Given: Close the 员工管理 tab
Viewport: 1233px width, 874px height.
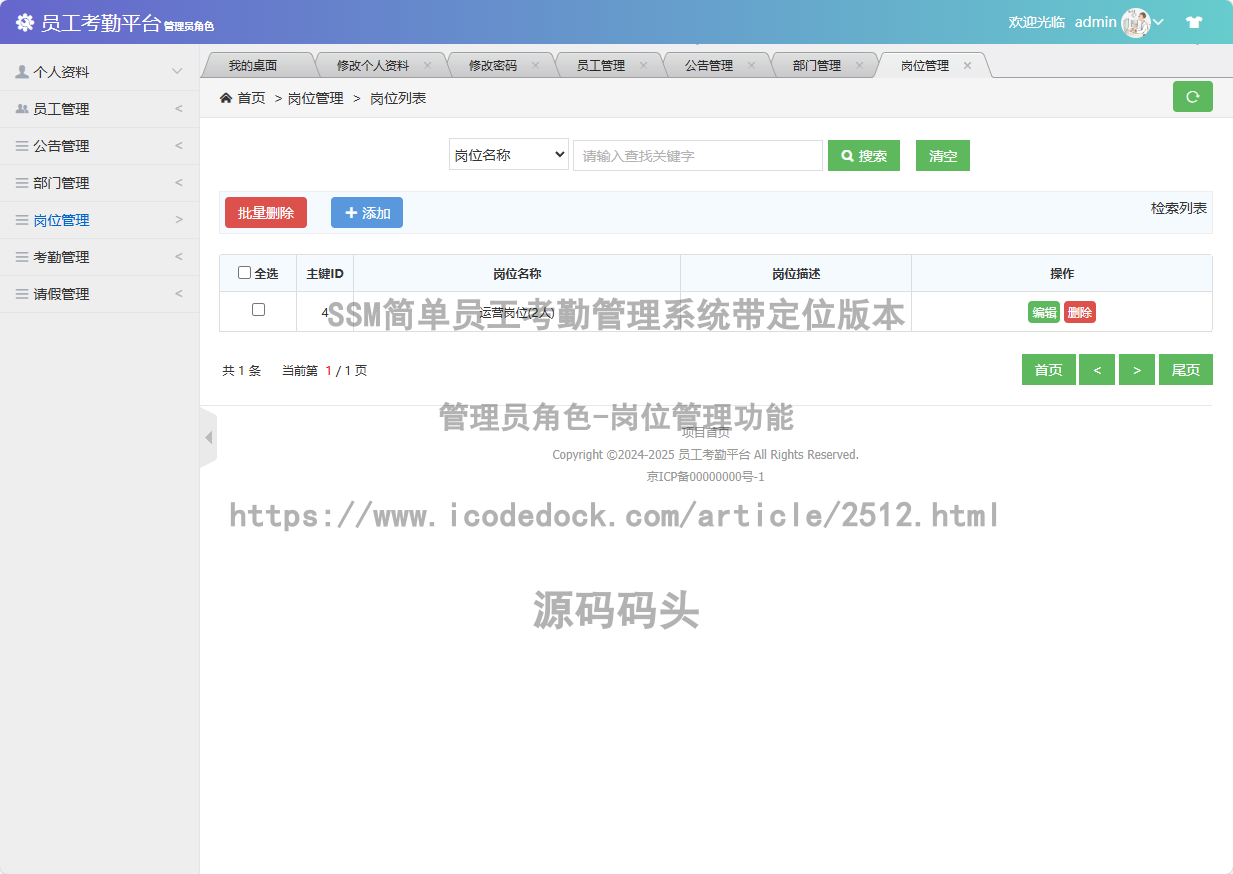Looking at the screenshot, I should [643, 65].
